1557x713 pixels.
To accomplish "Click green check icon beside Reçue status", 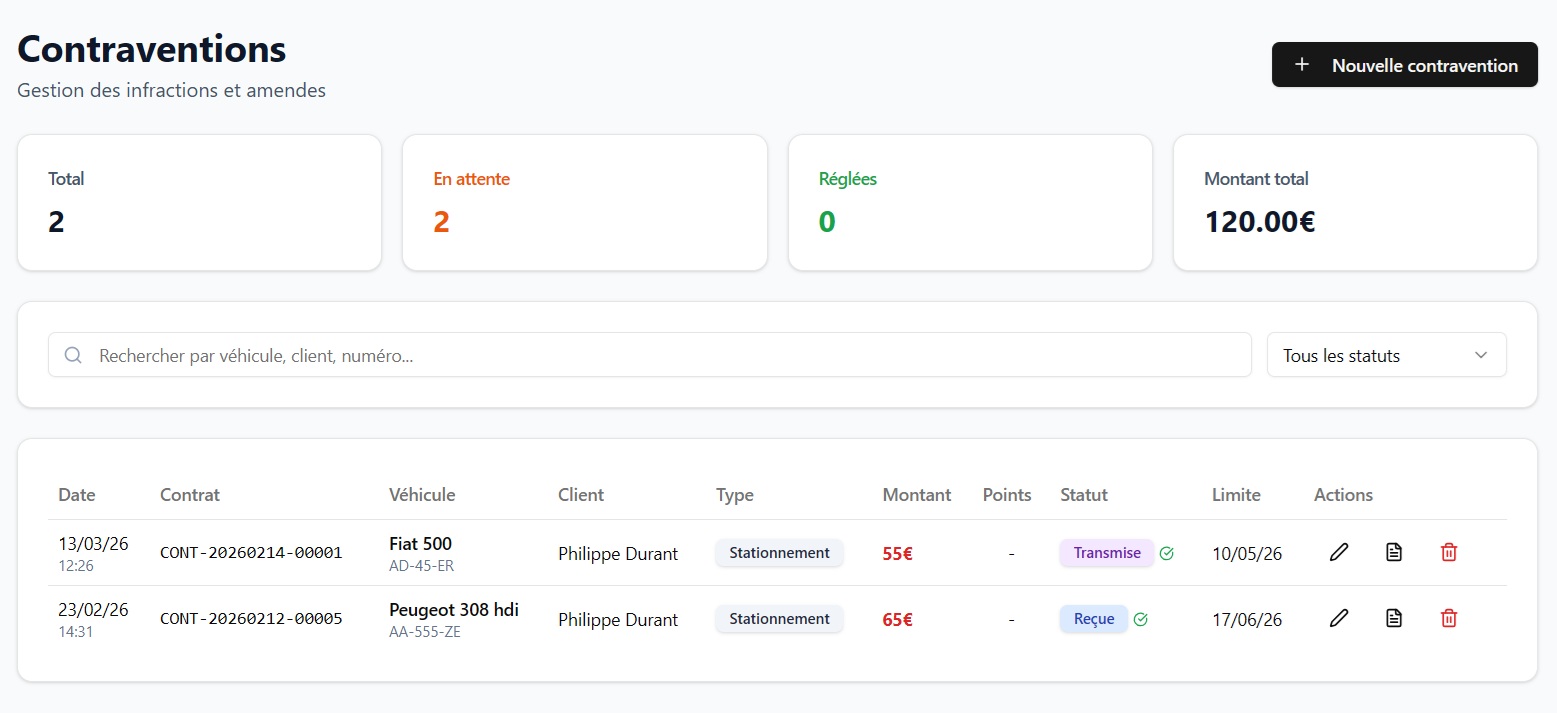I will click(1141, 619).
